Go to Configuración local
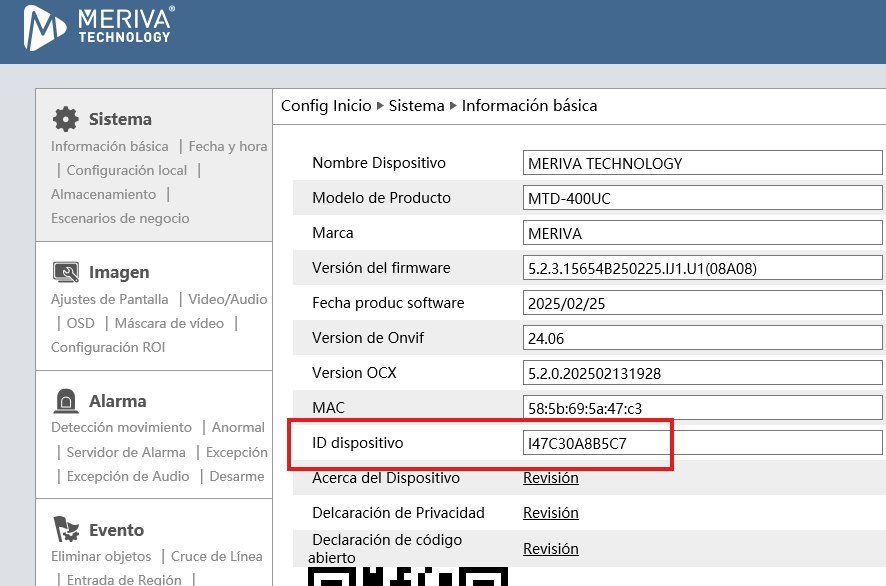This screenshot has height=586, width=886. tap(127, 170)
